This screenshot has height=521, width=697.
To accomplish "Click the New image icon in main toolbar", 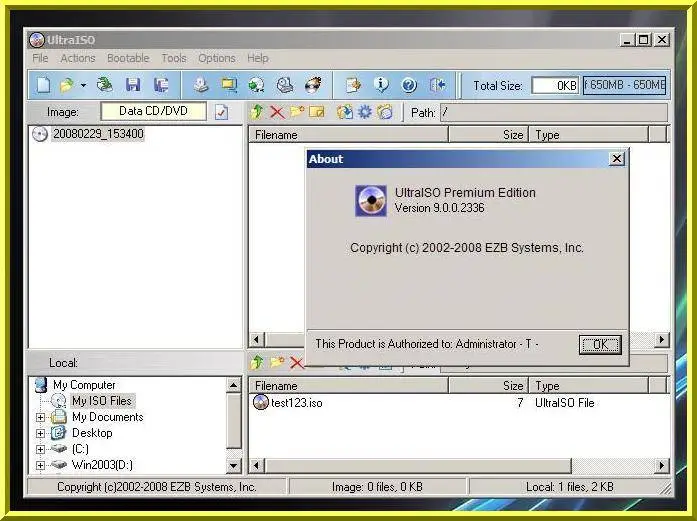I will (43, 84).
